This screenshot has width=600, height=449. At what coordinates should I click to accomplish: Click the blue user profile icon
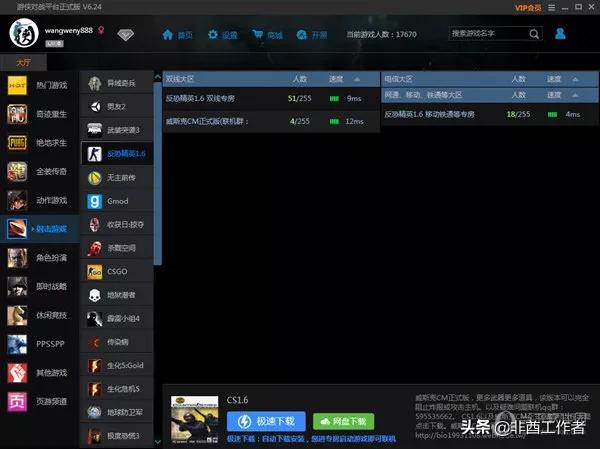click(x=560, y=34)
